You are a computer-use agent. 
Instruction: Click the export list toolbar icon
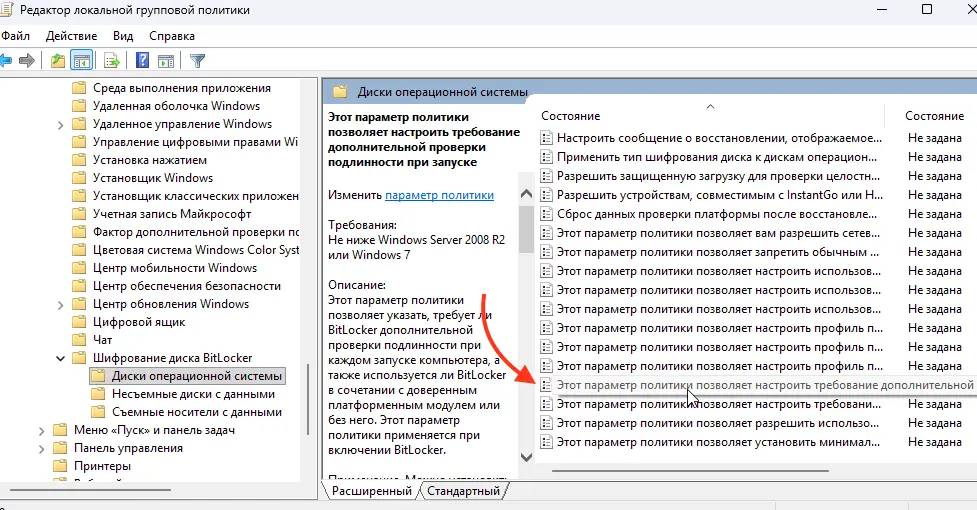[112, 61]
